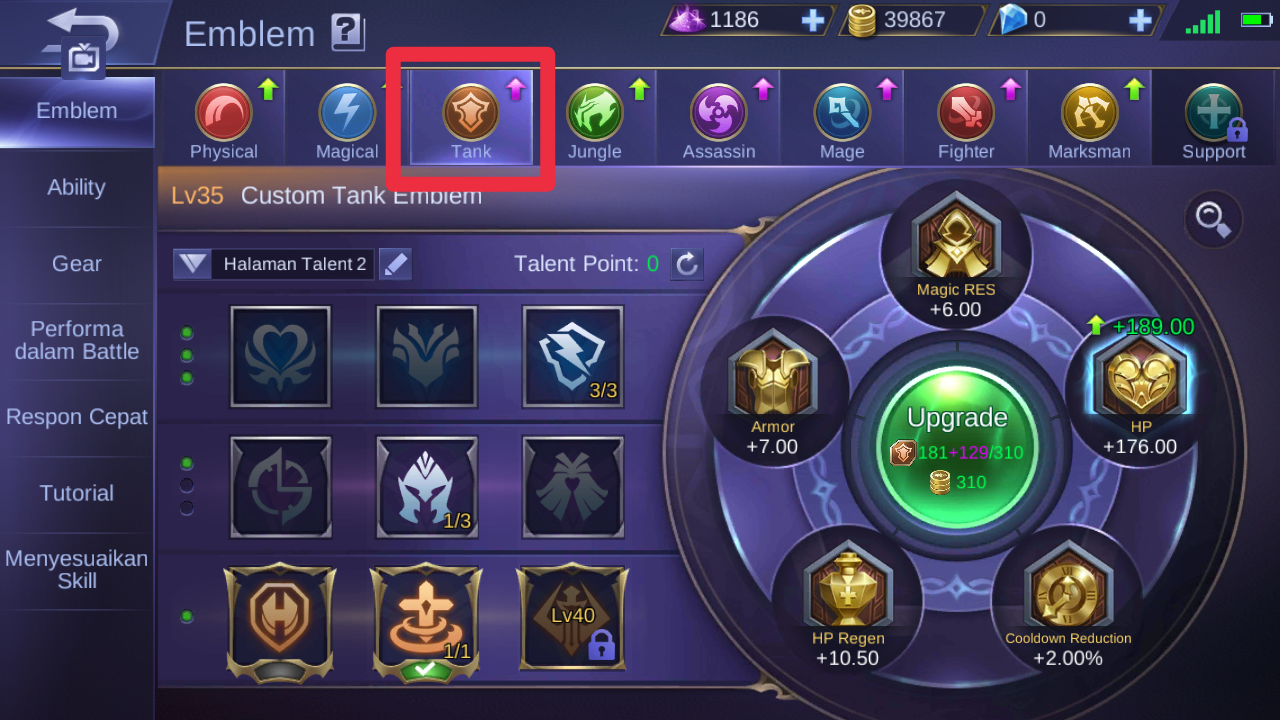The height and width of the screenshot is (720, 1280).
Task: Select the Physical emblem icon
Action: (224, 112)
